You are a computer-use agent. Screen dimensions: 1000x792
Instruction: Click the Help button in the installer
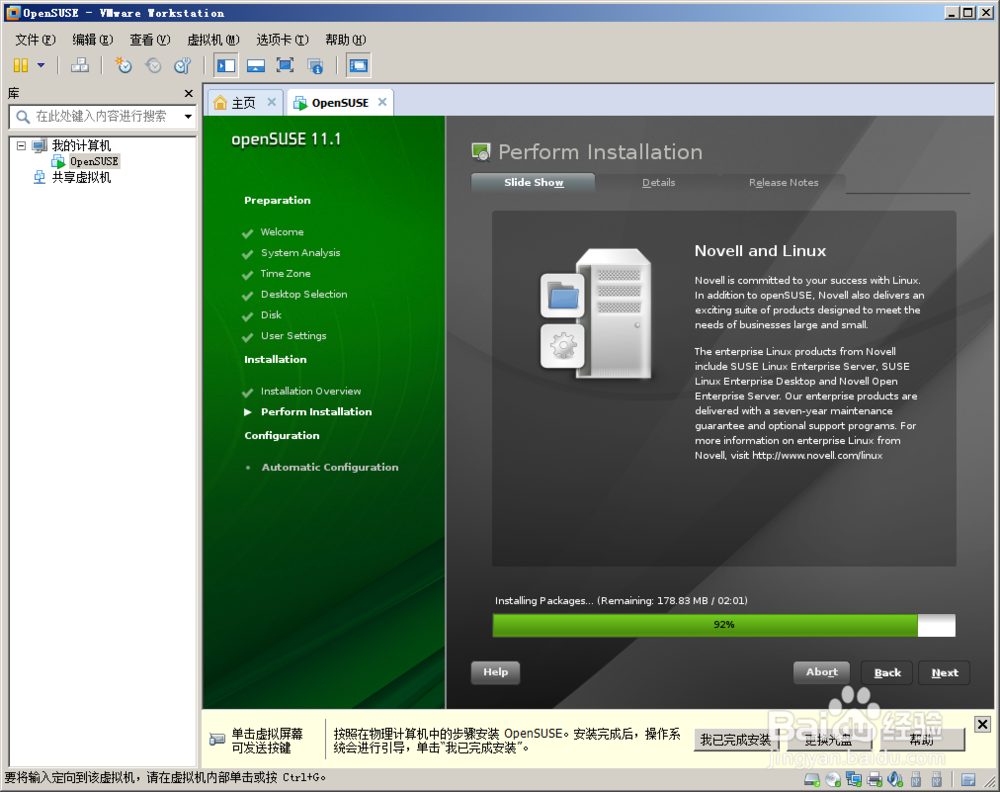point(496,672)
